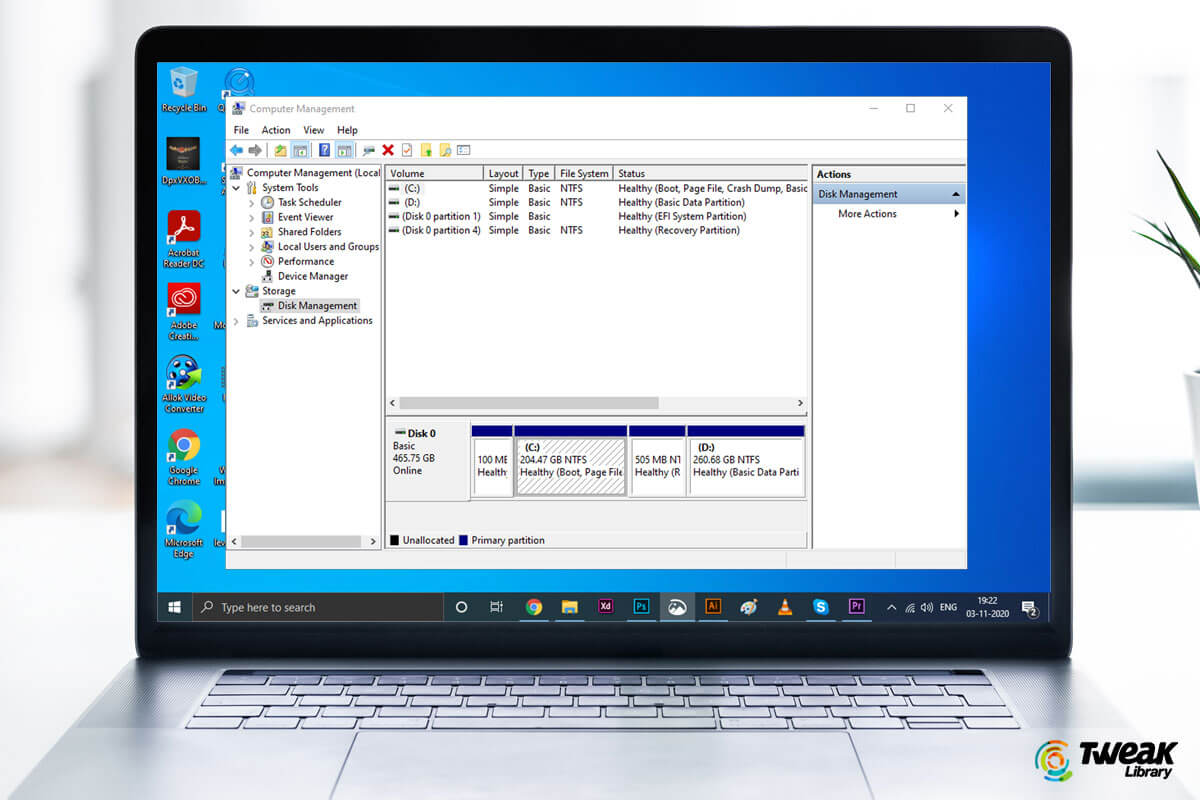Open Acrobat Reader DC desktop shortcut
Screen dimensions: 1200x800
[x=184, y=227]
